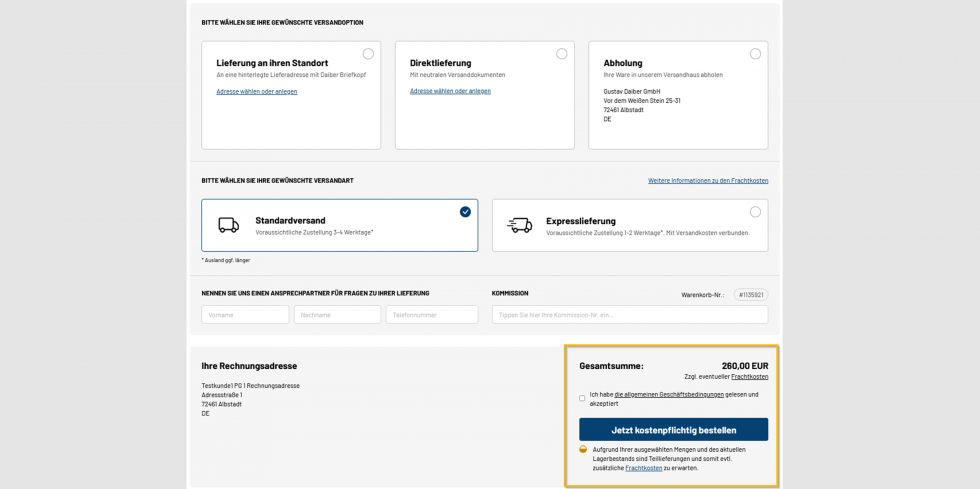Open Weitere Informationen zu den Frachtkosten link
The width and height of the screenshot is (980, 489).
[x=708, y=181]
